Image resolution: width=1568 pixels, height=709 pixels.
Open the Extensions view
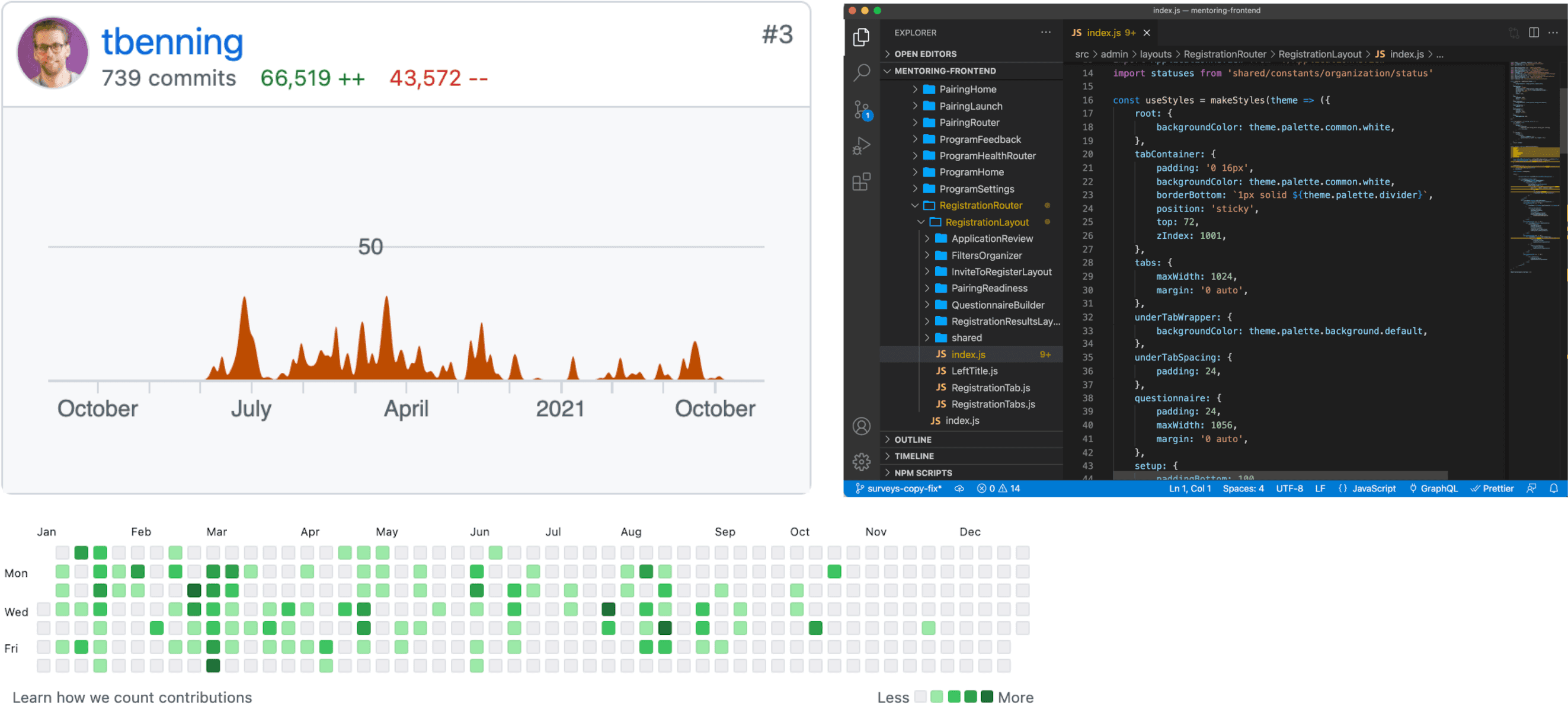(x=862, y=181)
